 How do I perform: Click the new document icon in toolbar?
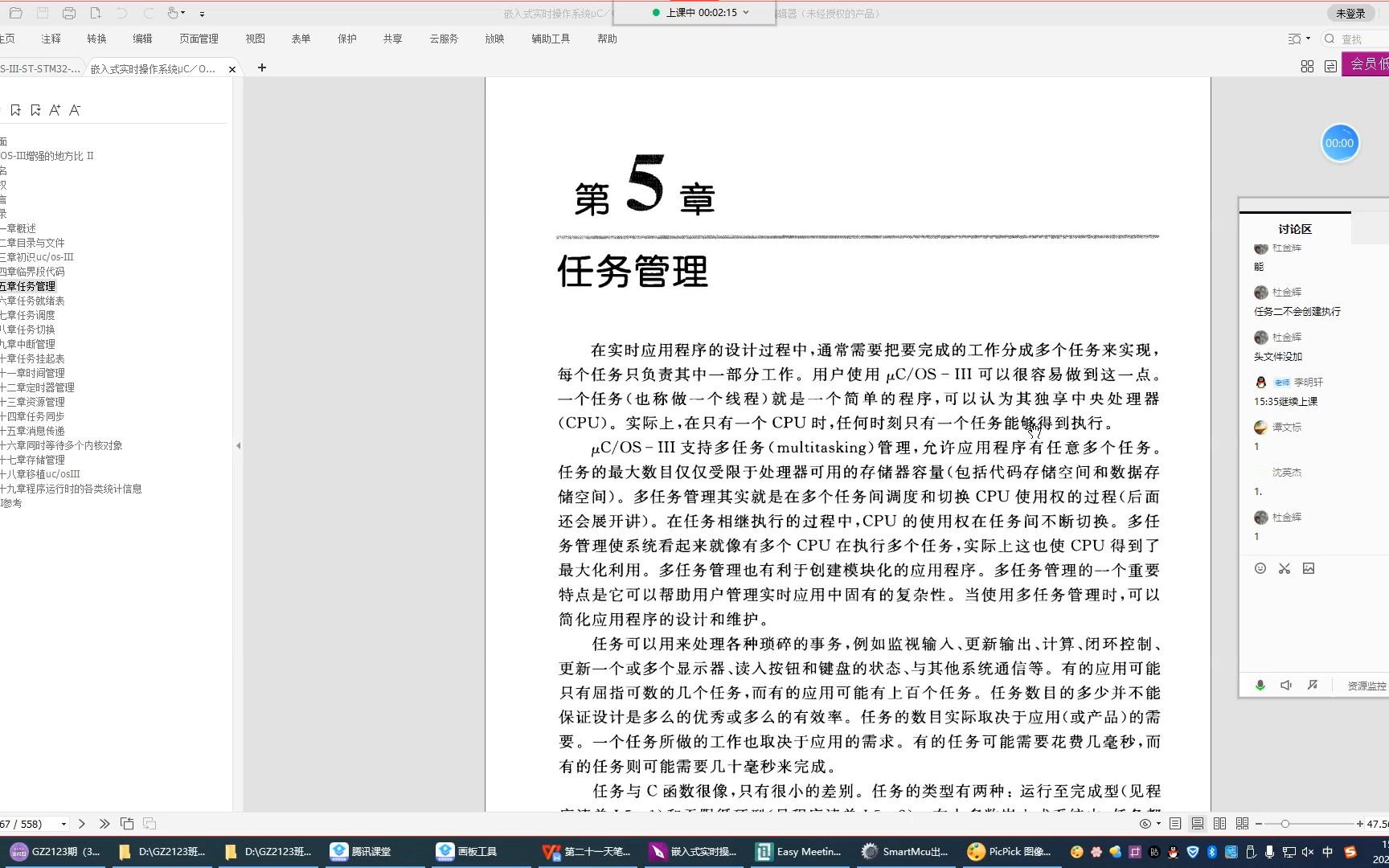96,13
